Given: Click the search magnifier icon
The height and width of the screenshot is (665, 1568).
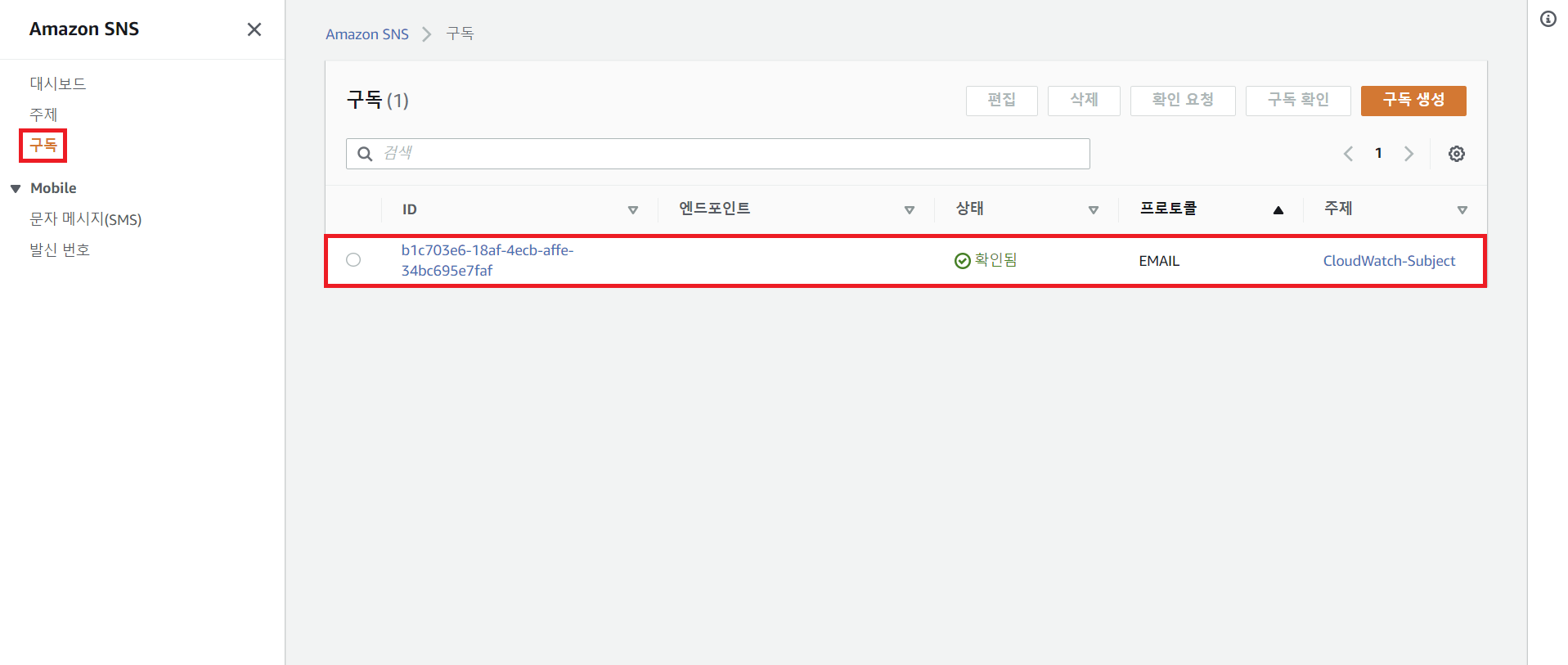Looking at the screenshot, I should [x=365, y=154].
